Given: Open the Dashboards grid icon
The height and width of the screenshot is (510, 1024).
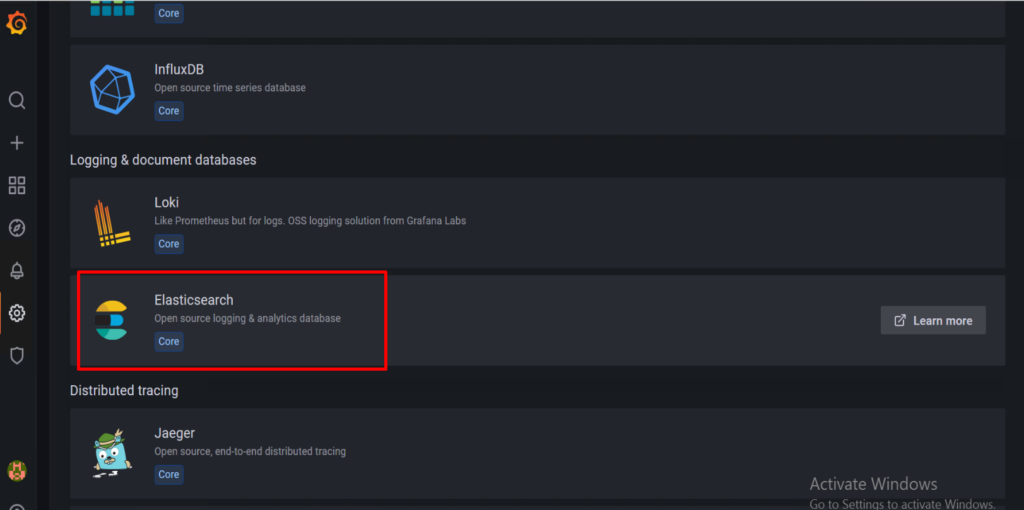Looking at the screenshot, I should click(x=17, y=185).
